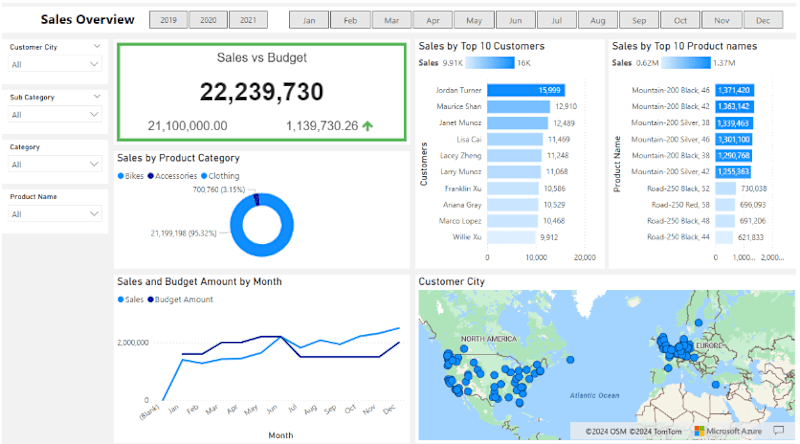800x444 pixels.
Task: Open the Customer City dropdown
Action: pos(55,64)
